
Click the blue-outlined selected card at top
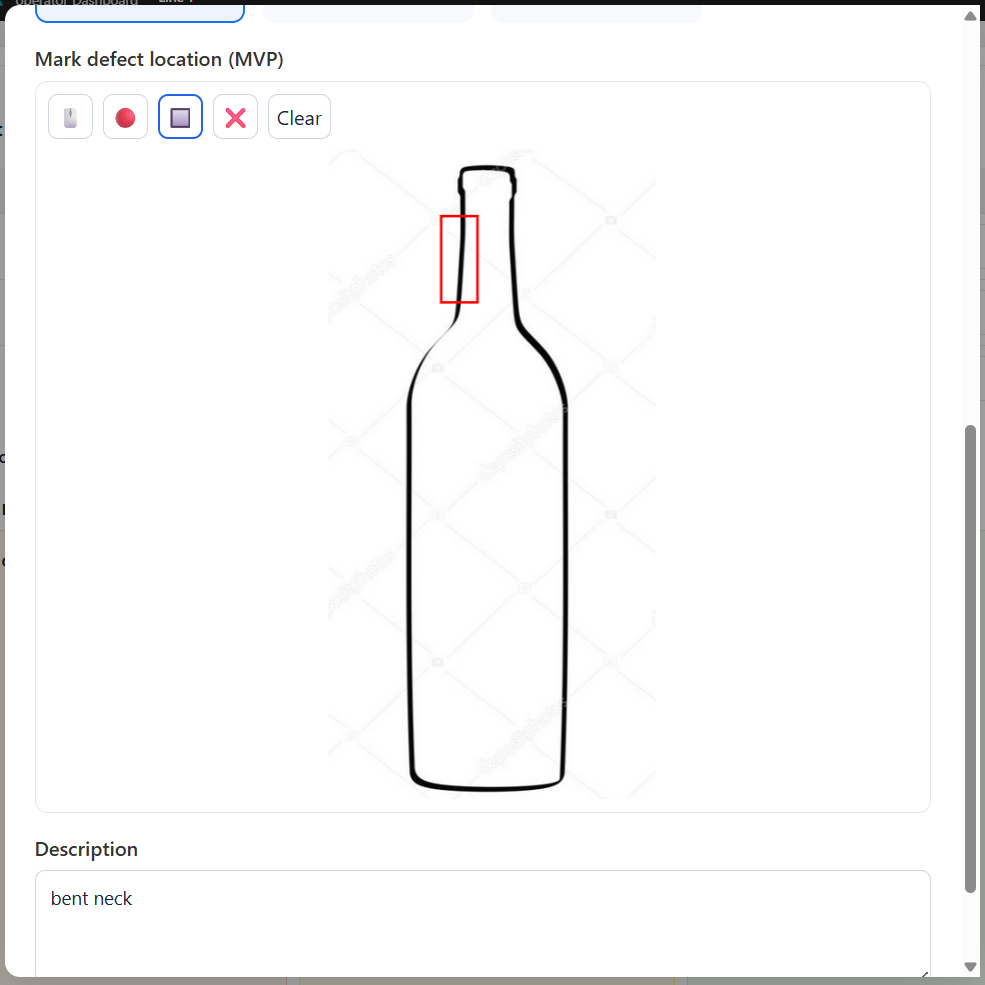[139, 13]
